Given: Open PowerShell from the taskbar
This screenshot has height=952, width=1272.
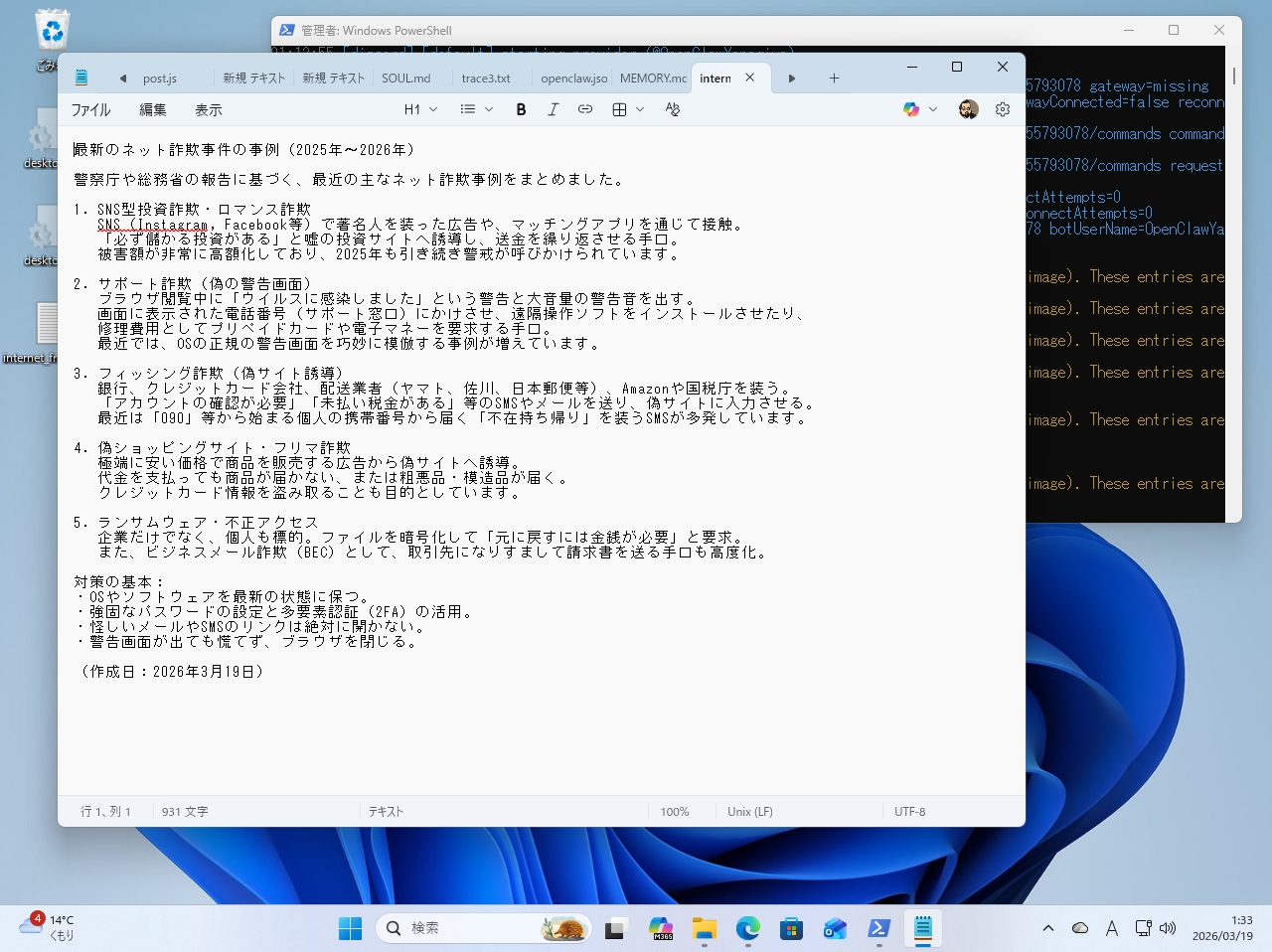Looking at the screenshot, I should 878,927.
